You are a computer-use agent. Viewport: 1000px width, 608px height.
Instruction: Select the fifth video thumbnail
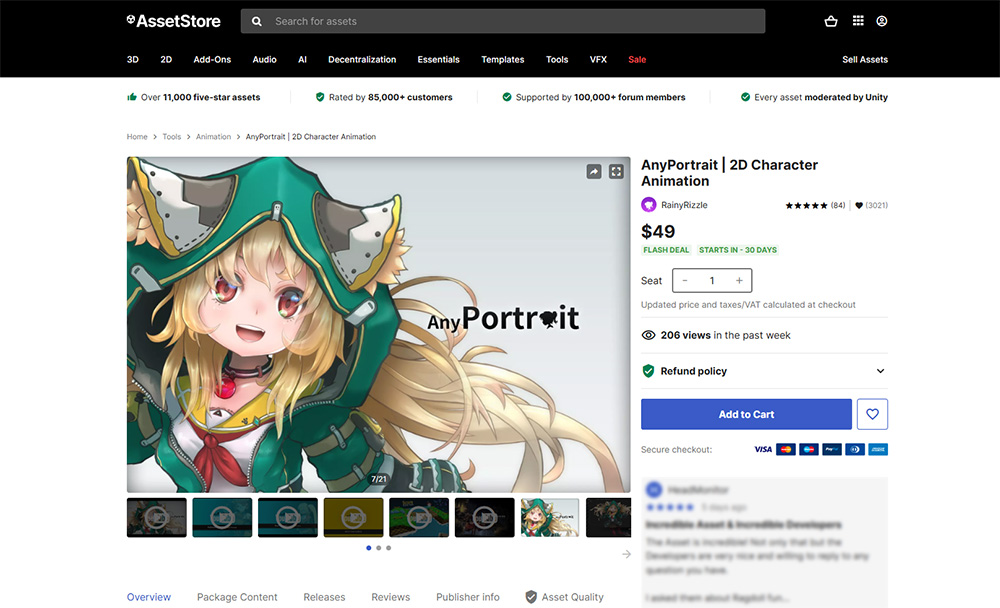pos(419,517)
